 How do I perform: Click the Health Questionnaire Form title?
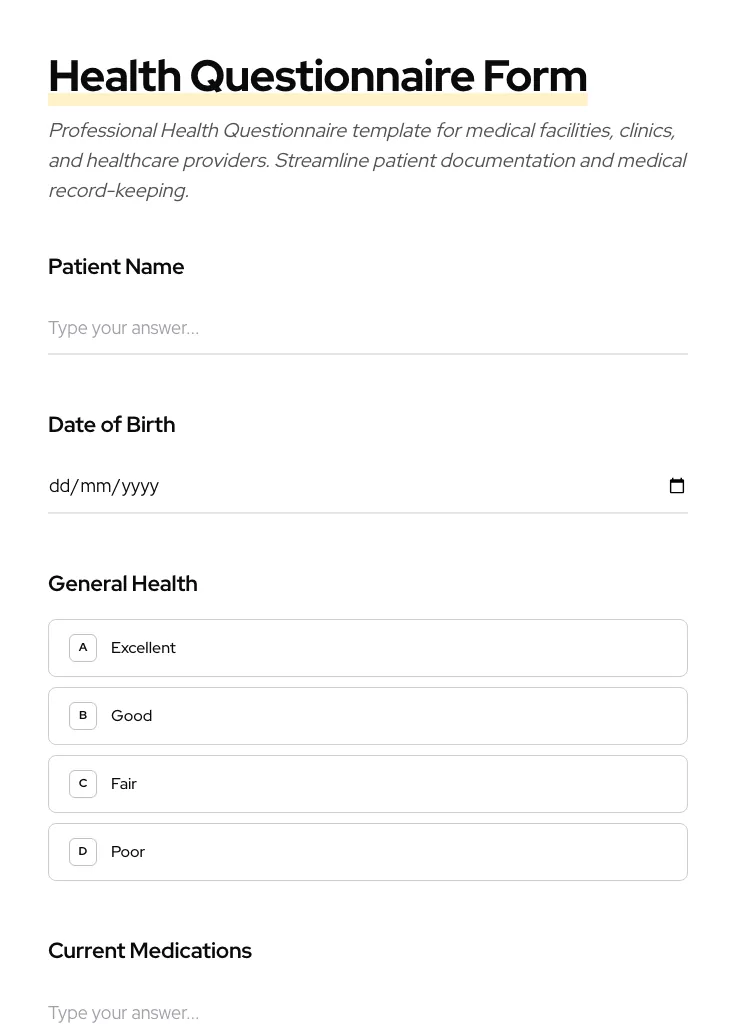click(x=317, y=75)
